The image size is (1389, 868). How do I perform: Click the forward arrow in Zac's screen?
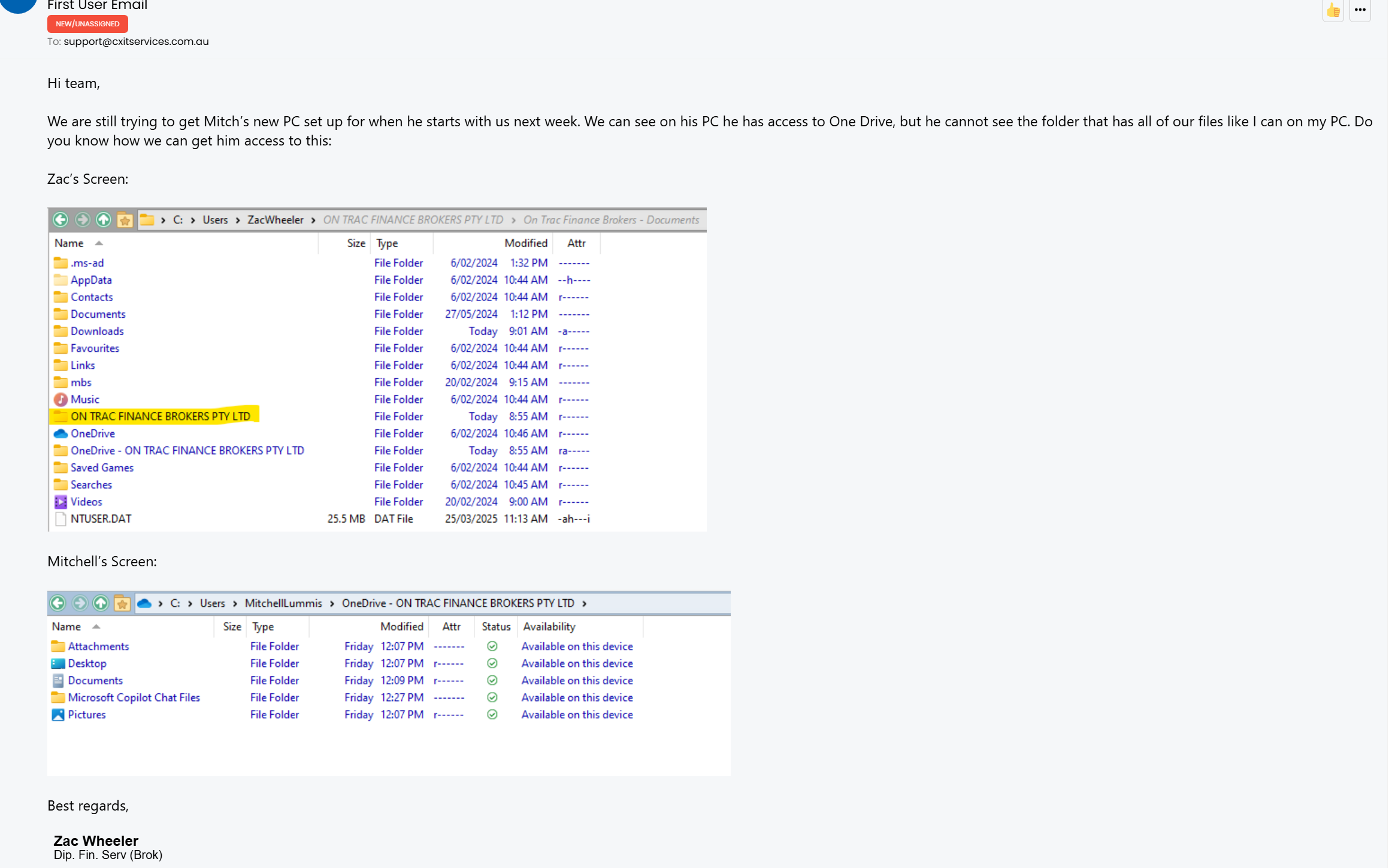pos(82,220)
